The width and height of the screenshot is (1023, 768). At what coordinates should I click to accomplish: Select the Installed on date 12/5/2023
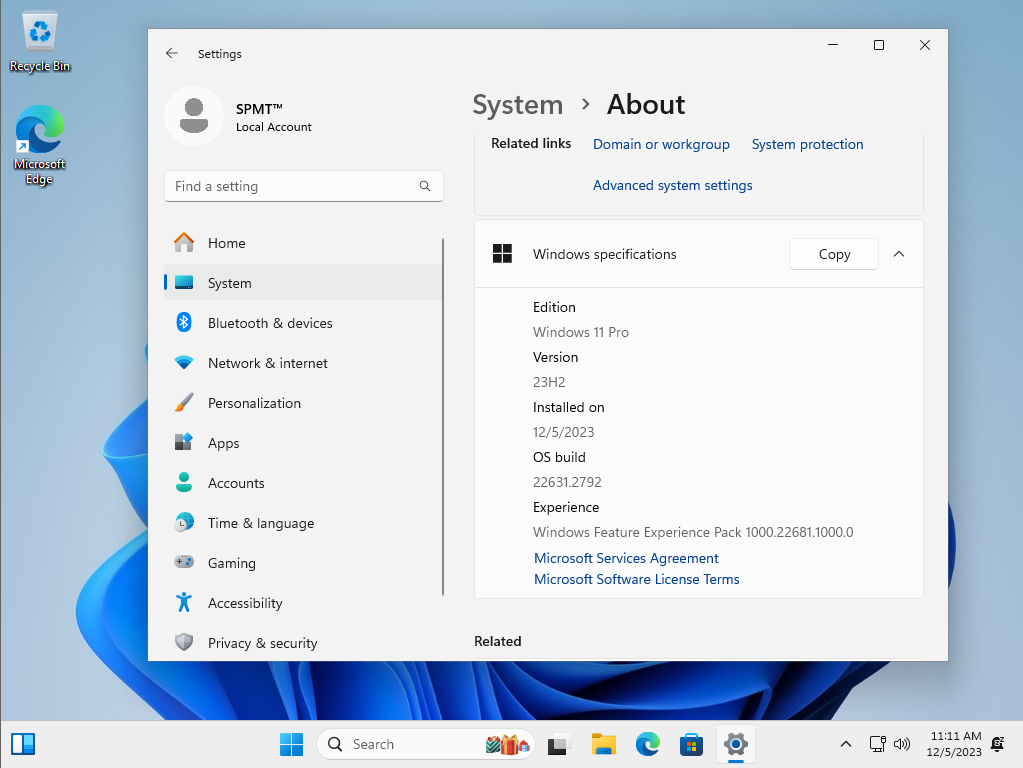pyautogui.click(x=563, y=432)
